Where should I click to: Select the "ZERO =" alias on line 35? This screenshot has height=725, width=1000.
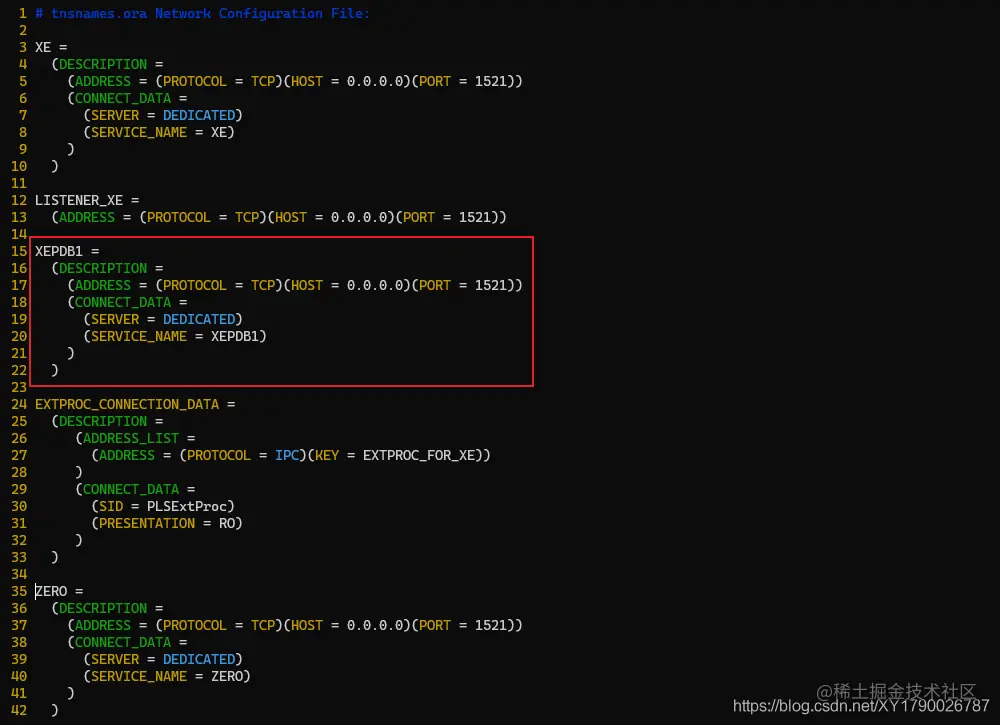click(59, 592)
